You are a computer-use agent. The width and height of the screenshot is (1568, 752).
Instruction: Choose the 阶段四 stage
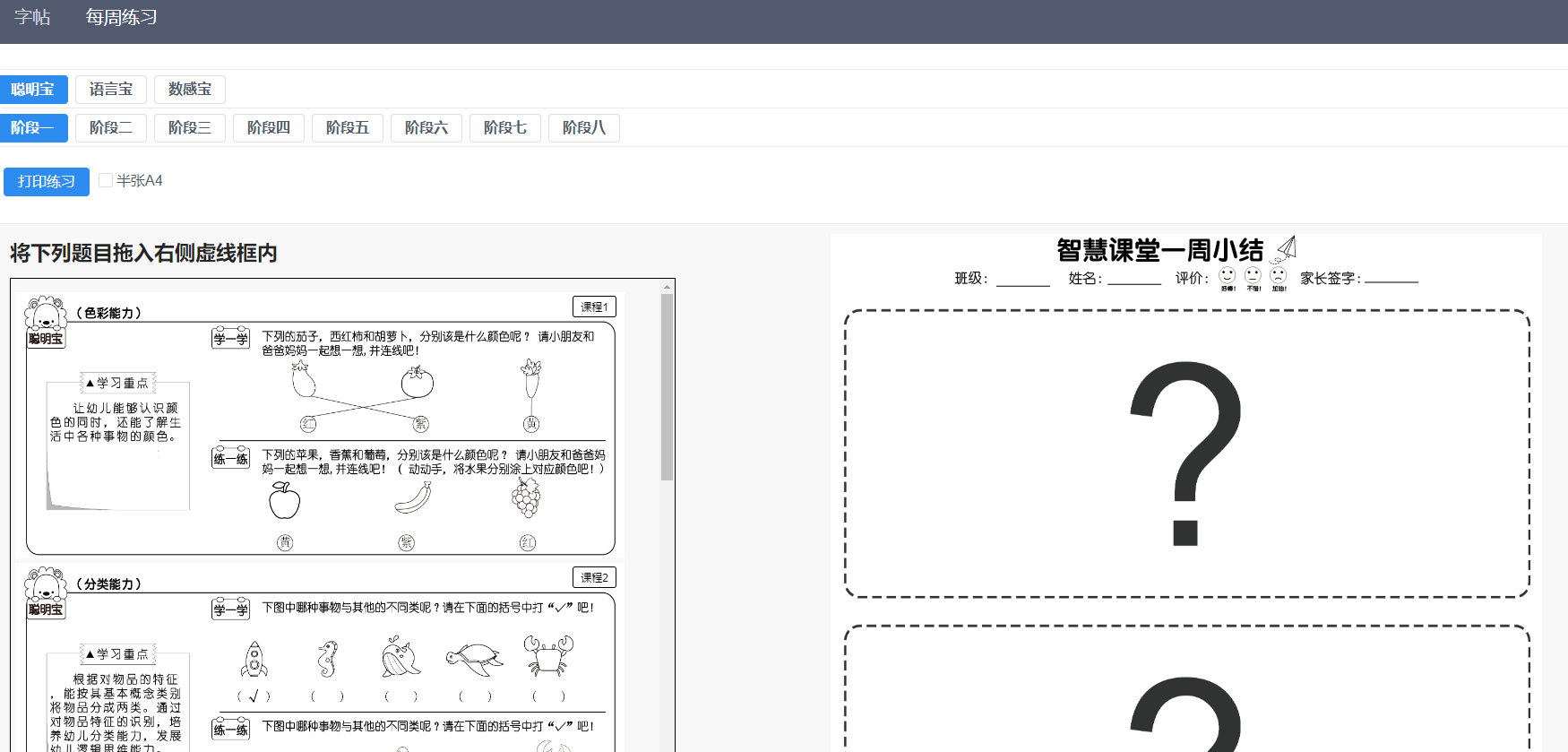click(269, 128)
